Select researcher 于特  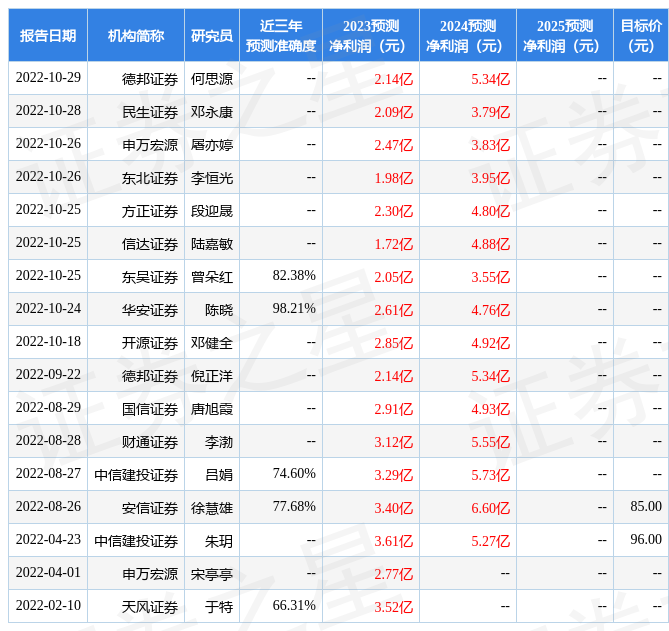(x=219, y=607)
